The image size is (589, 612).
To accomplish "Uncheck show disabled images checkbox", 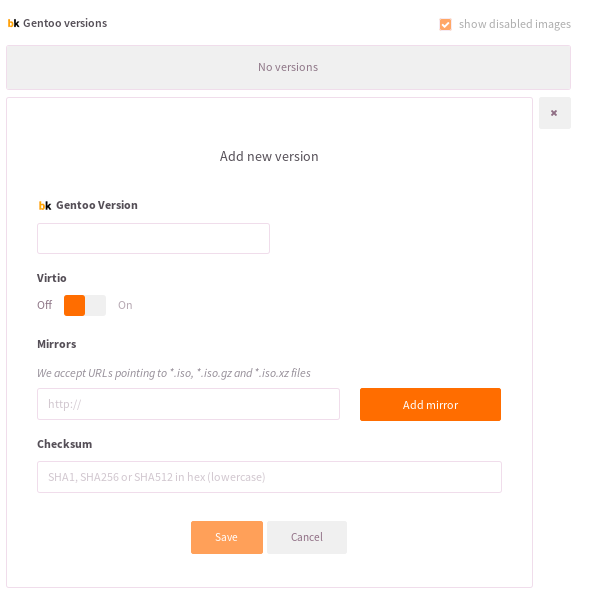I will 445,24.
